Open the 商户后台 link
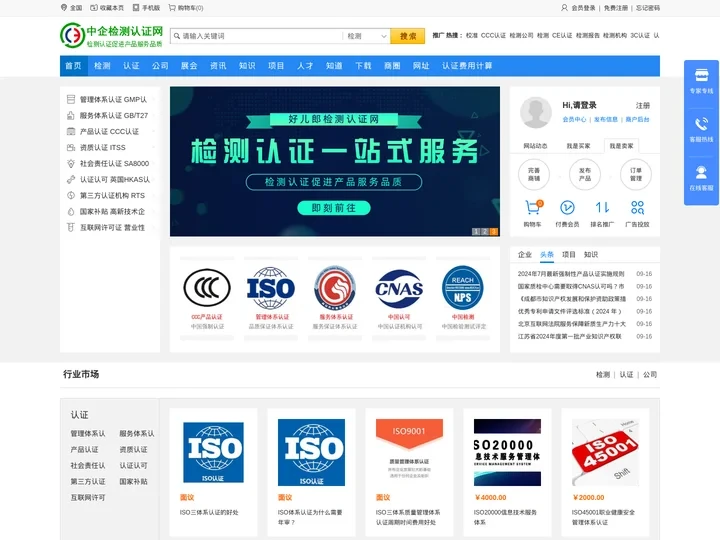 tap(637, 119)
